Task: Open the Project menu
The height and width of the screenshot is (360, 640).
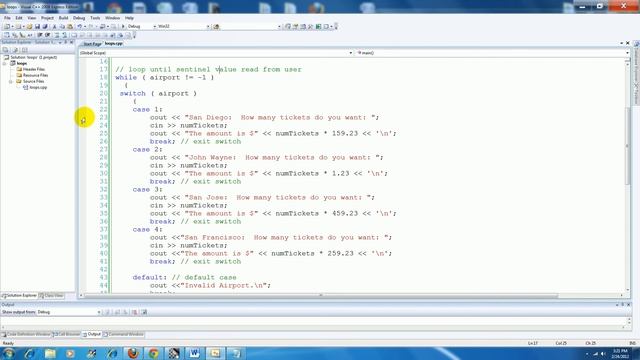Action: [47, 18]
